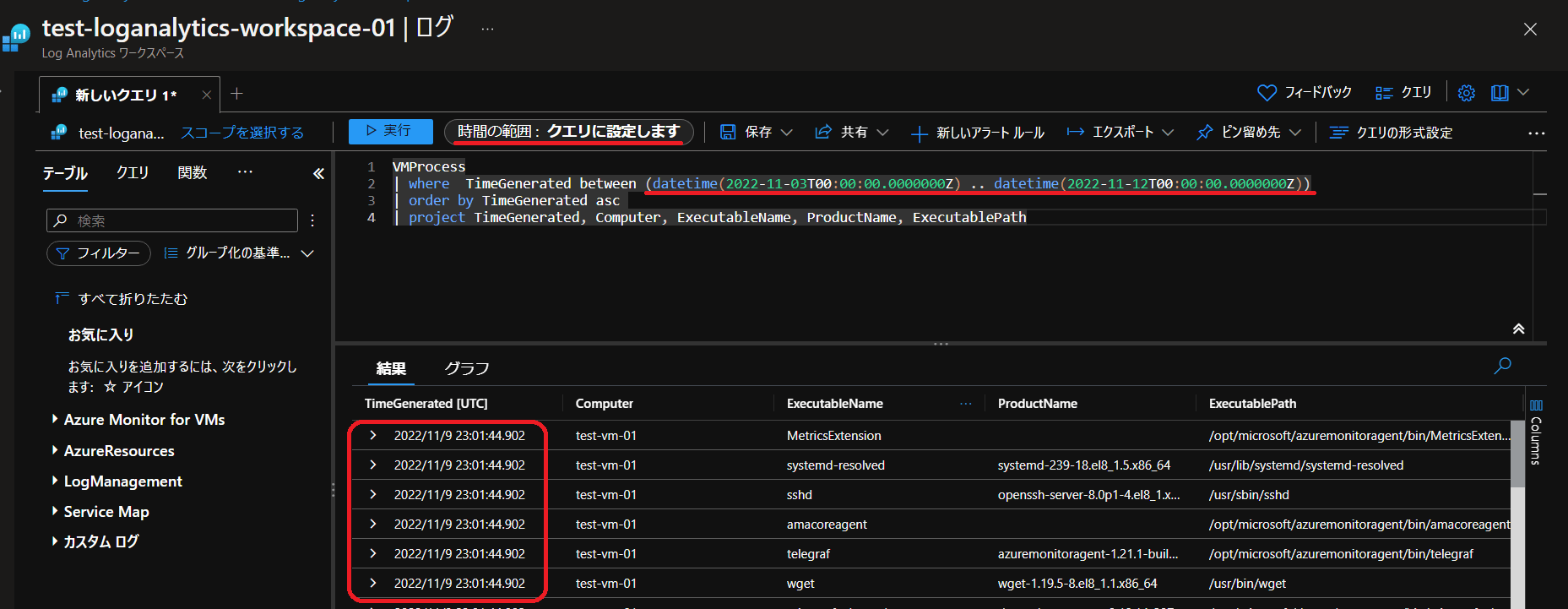1568x609 pixels.
Task: Expand AzureResources tree node
Action: click(x=55, y=450)
